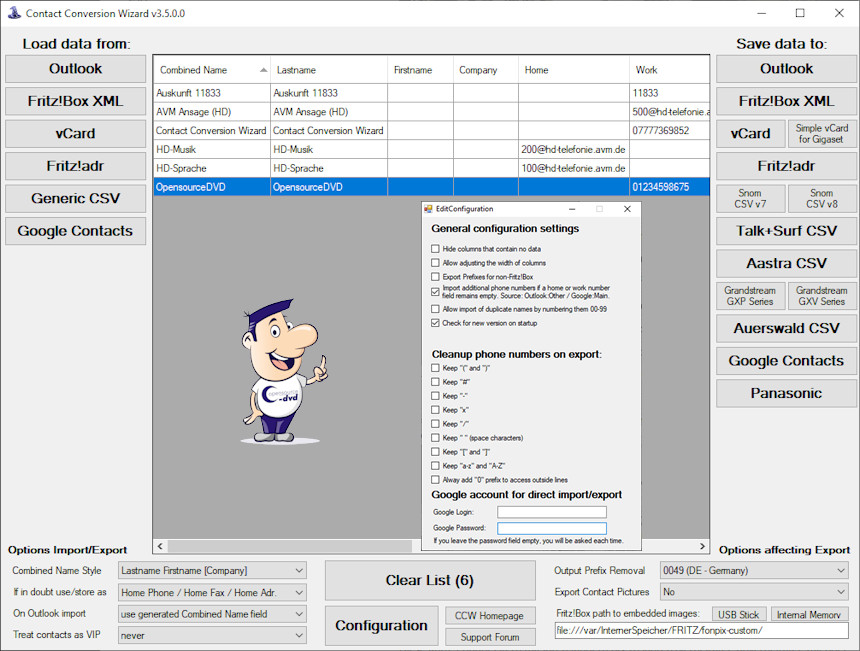Expand the Export Contact Pictures dropdown

point(754,592)
